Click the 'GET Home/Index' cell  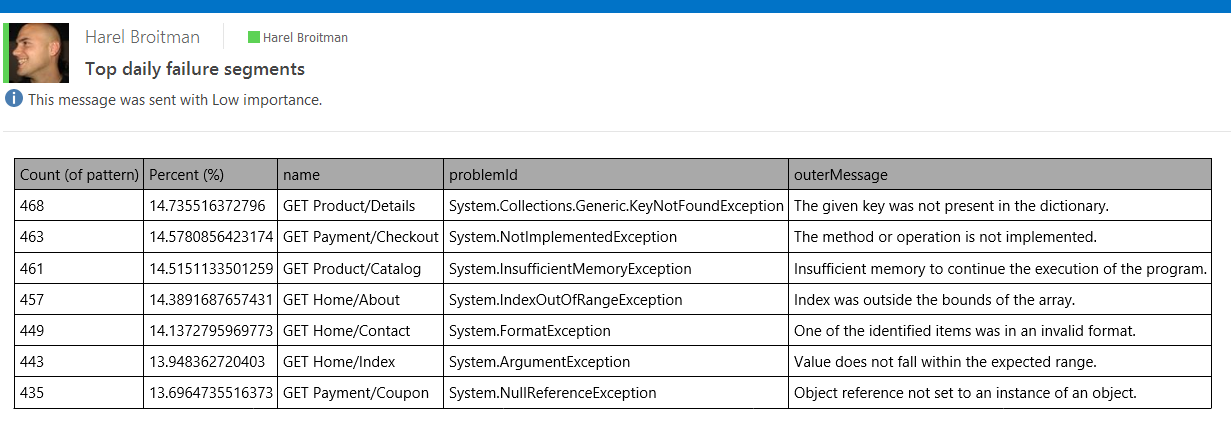[339, 362]
